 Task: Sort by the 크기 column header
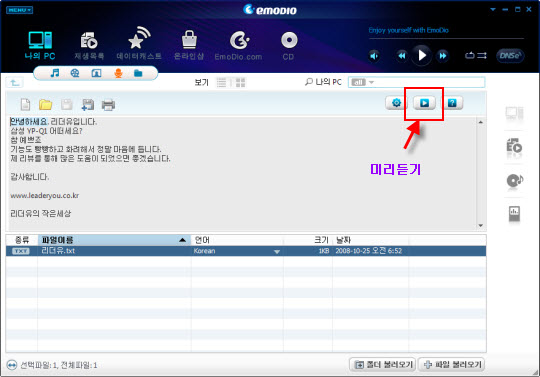(308, 240)
